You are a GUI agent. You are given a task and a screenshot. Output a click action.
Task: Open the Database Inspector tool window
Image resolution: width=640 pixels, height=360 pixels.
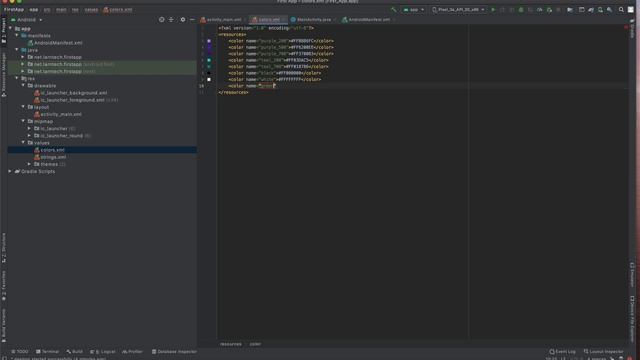point(174,351)
